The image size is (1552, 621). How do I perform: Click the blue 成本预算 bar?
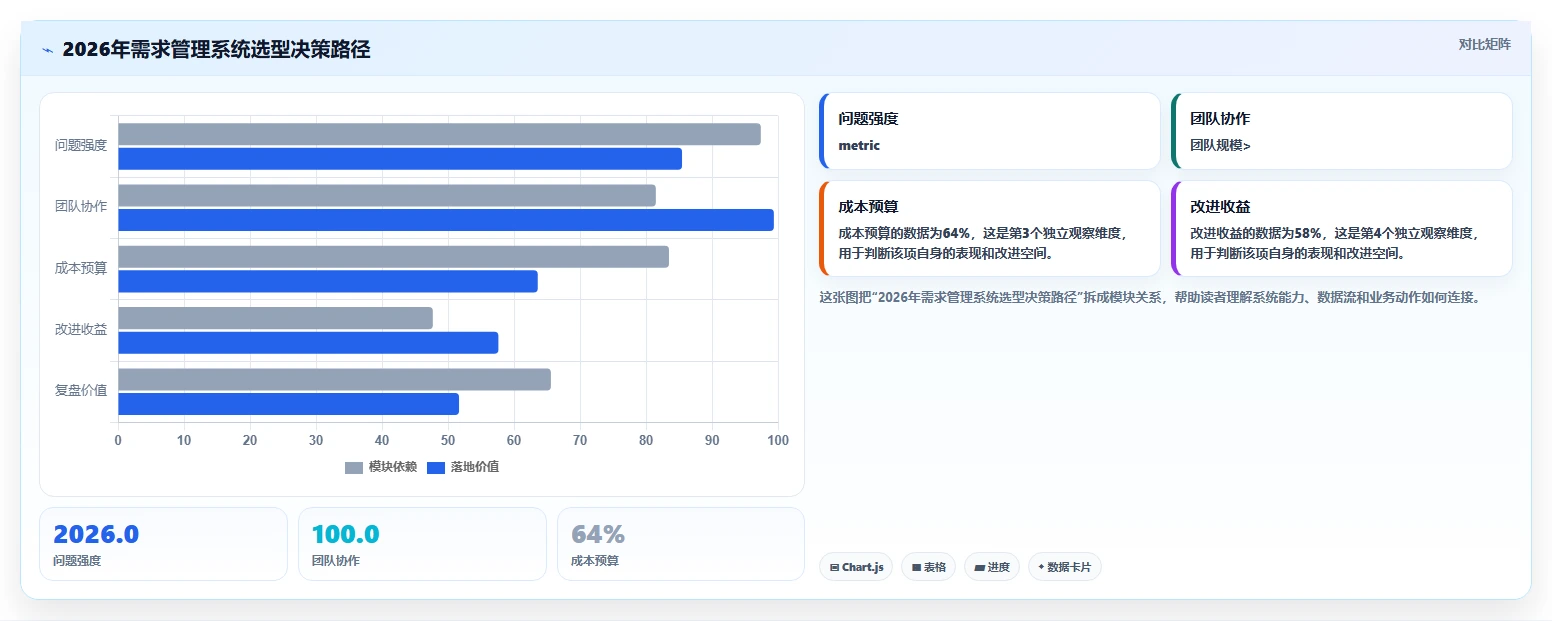tap(328, 281)
